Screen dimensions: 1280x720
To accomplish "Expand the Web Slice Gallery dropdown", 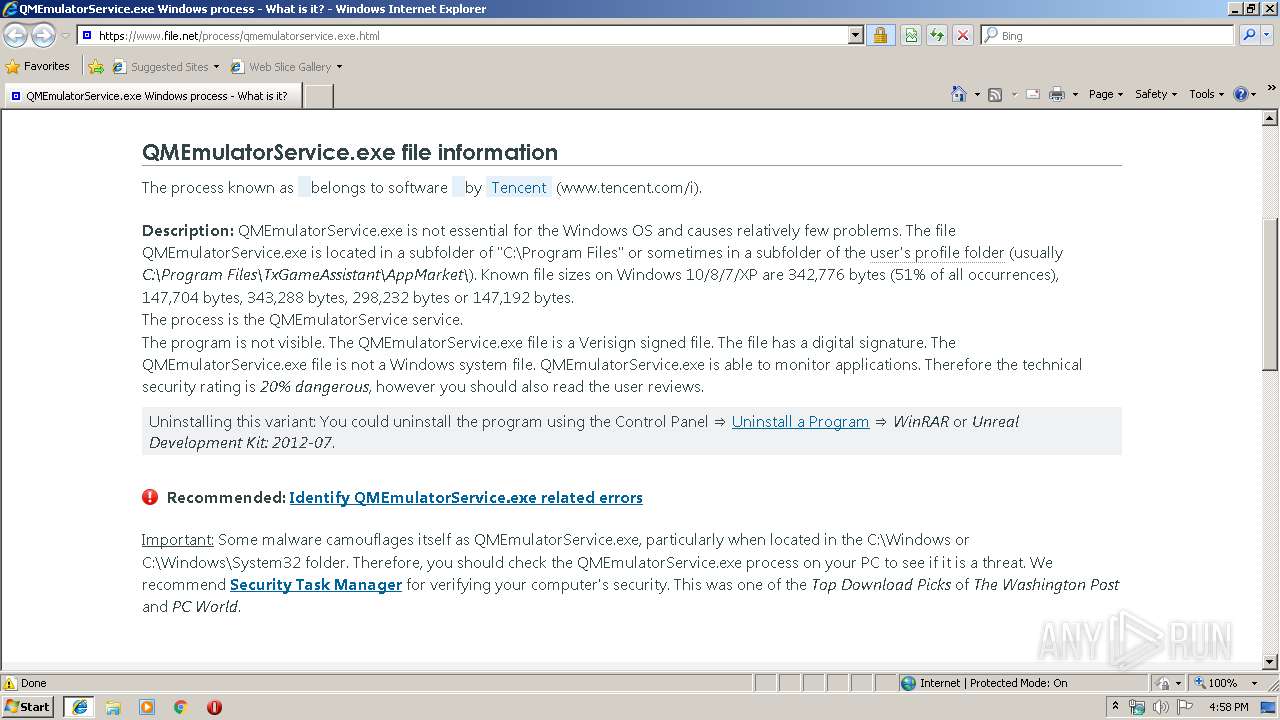I will [x=339, y=67].
